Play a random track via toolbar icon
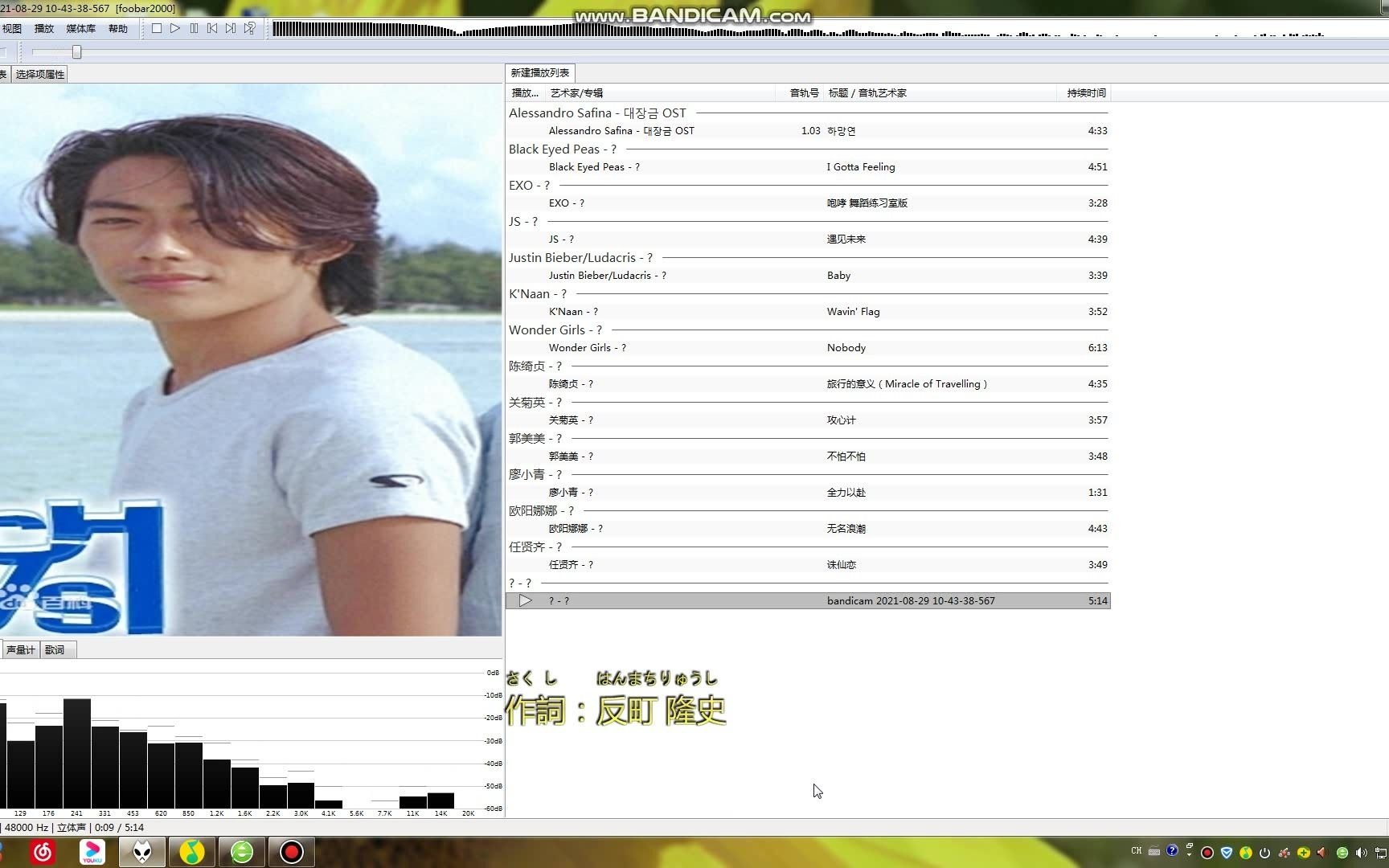 250,29
